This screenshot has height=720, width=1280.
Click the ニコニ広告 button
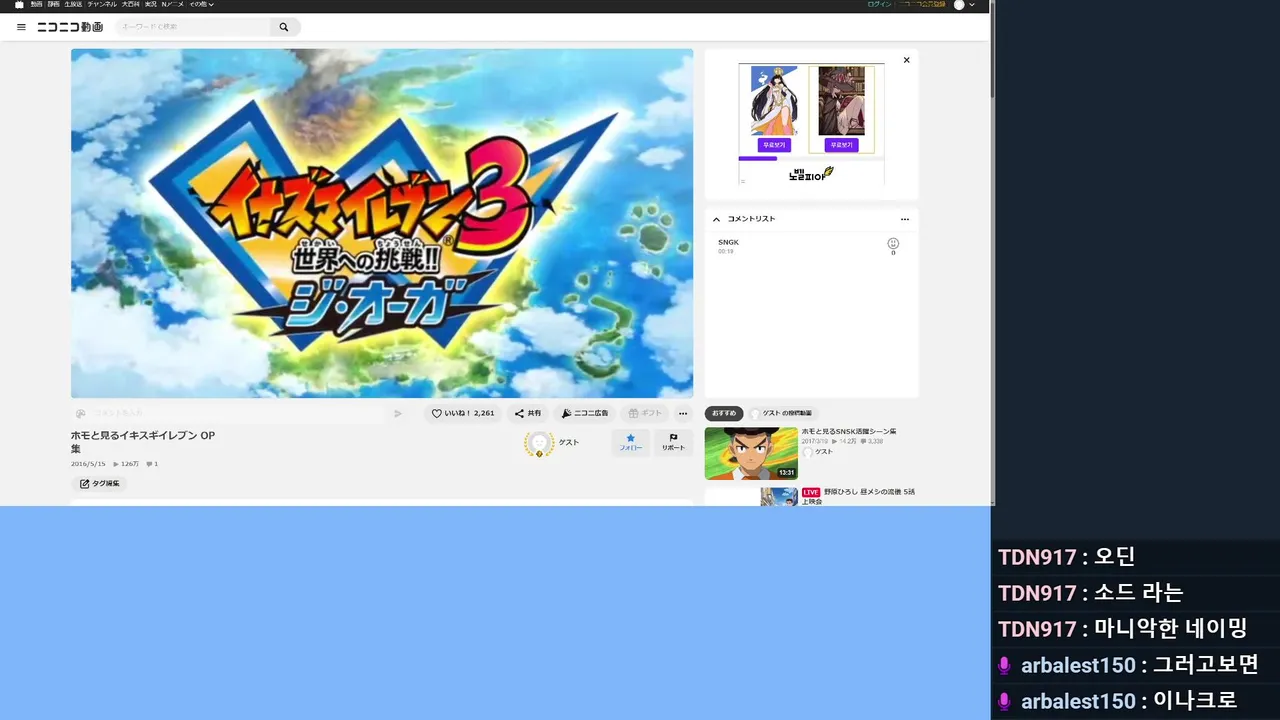pos(585,413)
